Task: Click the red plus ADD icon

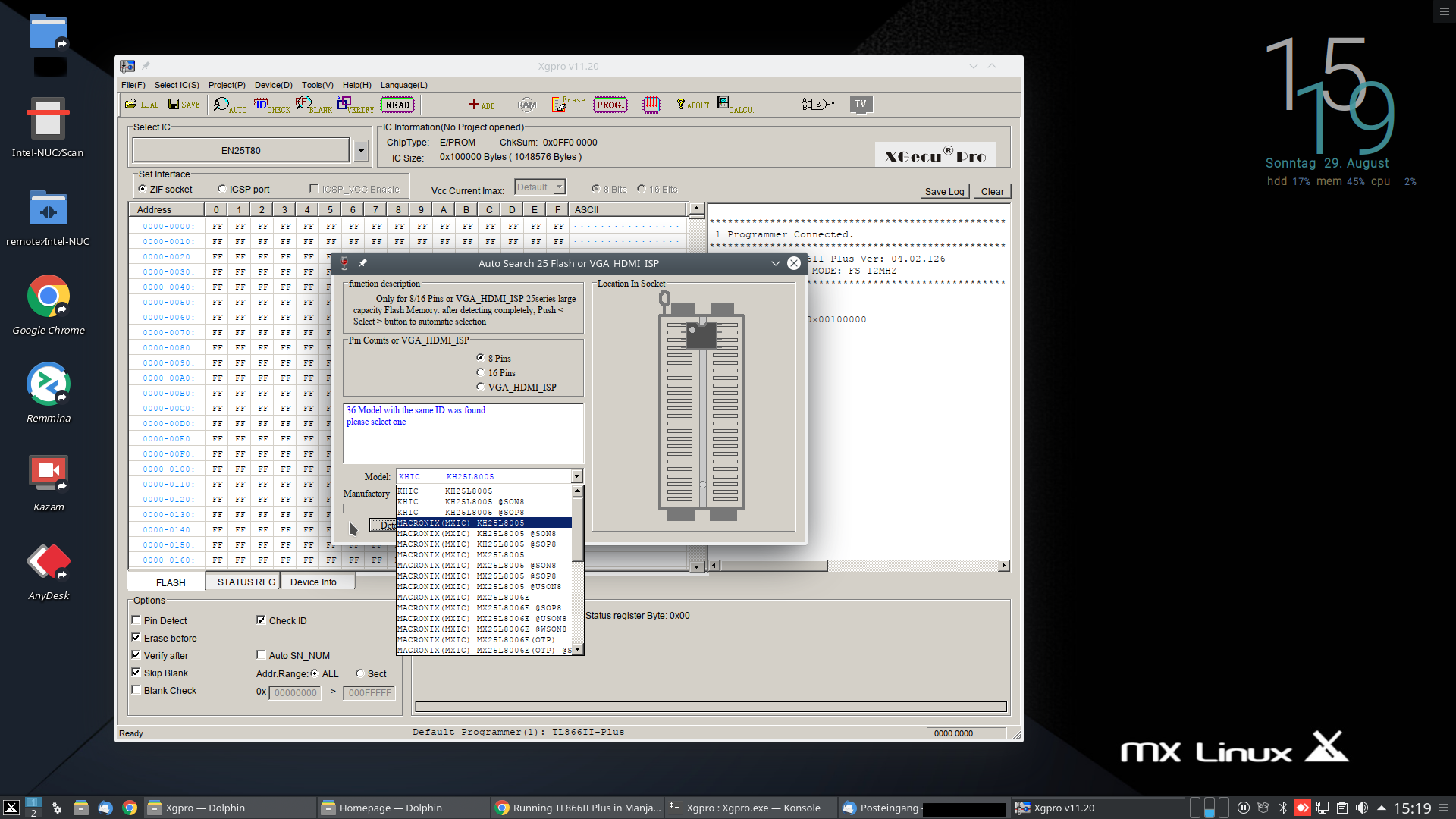Action: 482,105
